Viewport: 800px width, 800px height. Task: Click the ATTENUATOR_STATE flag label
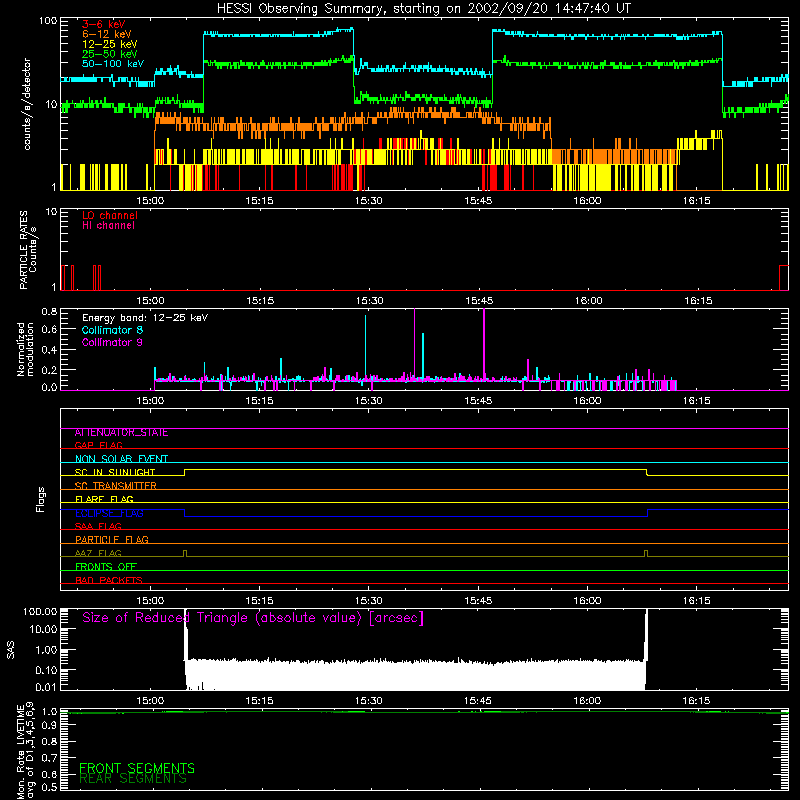point(121,433)
